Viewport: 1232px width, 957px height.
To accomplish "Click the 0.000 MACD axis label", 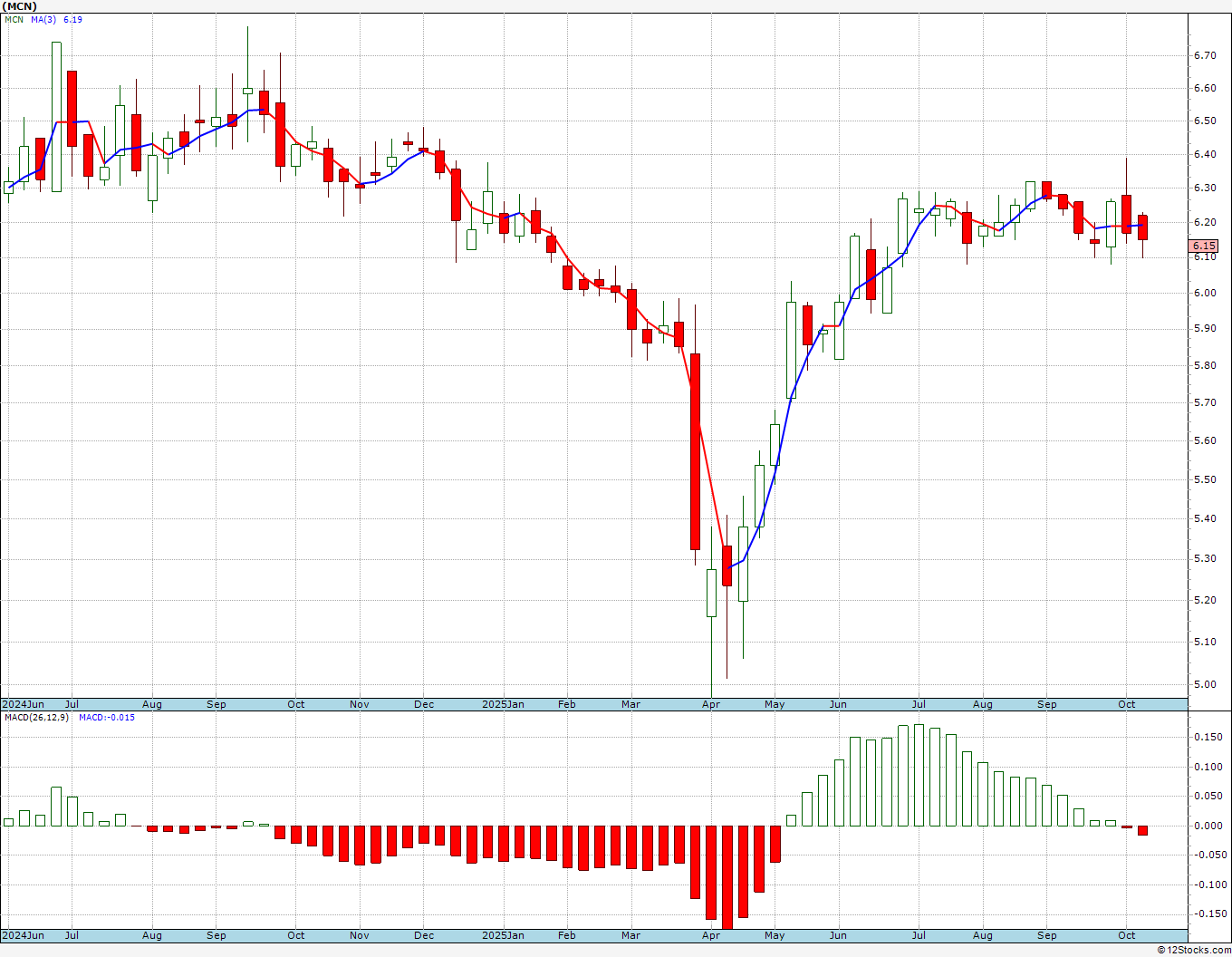I will click(x=1208, y=826).
